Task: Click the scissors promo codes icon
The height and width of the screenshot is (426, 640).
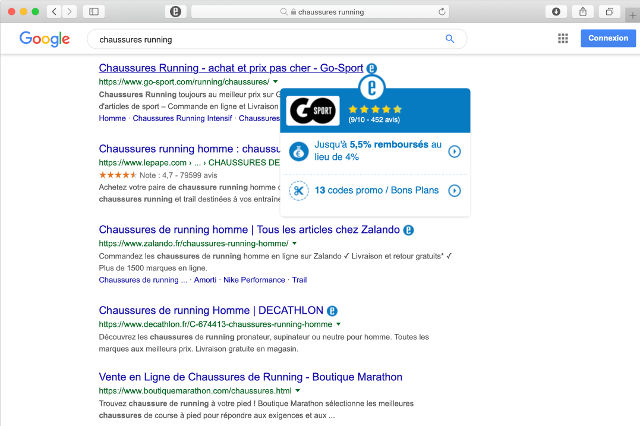Action: click(299, 191)
